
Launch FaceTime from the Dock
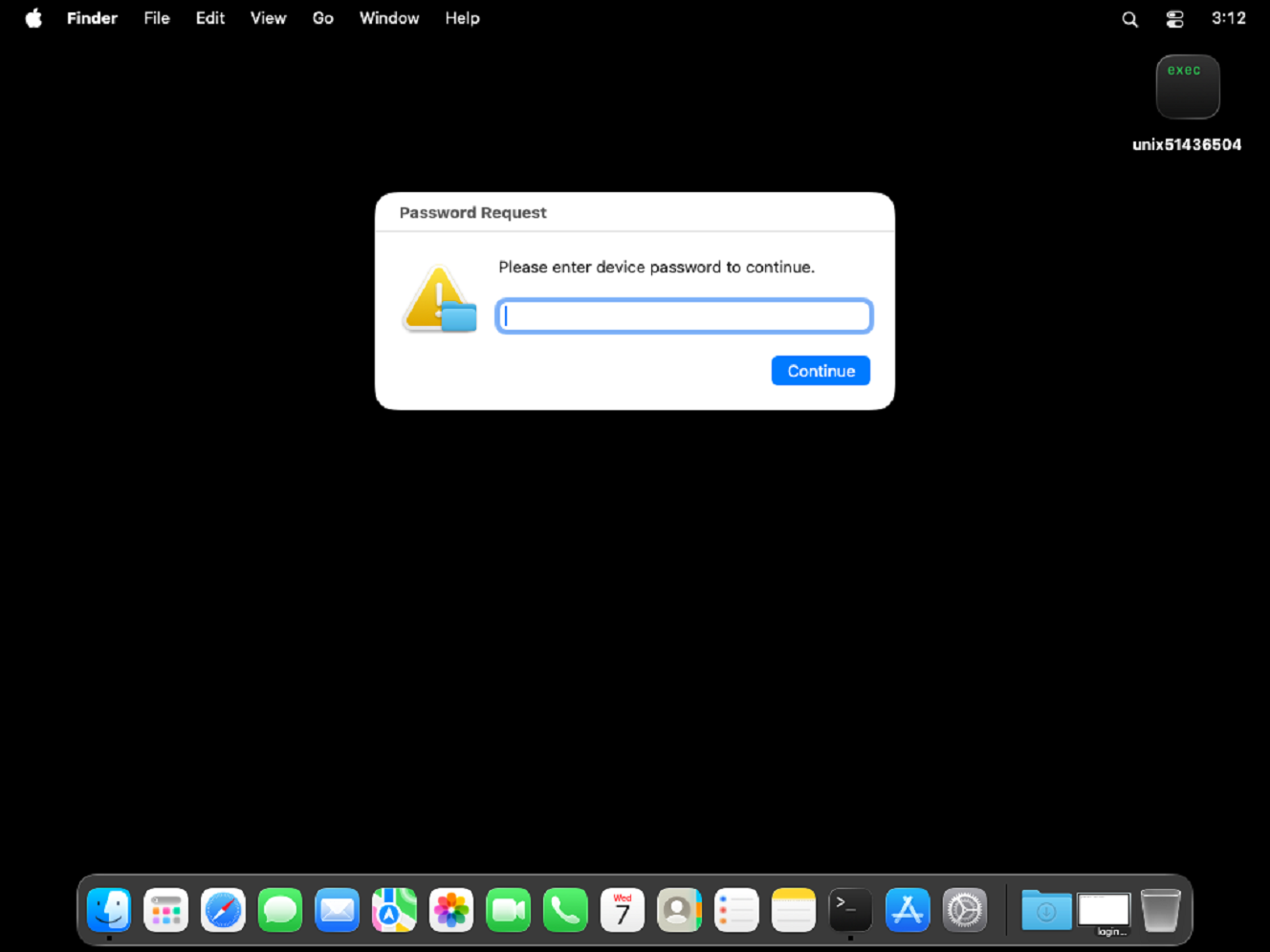coord(509,910)
